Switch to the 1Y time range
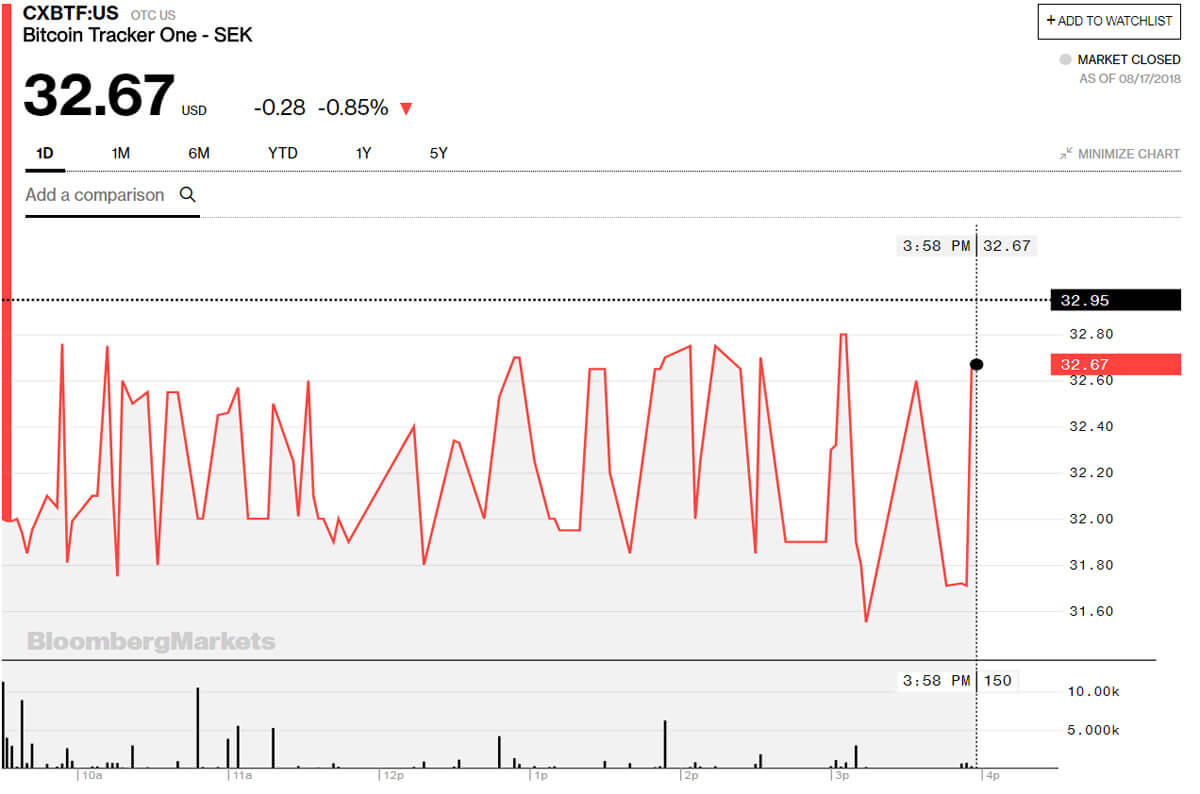 point(363,154)
